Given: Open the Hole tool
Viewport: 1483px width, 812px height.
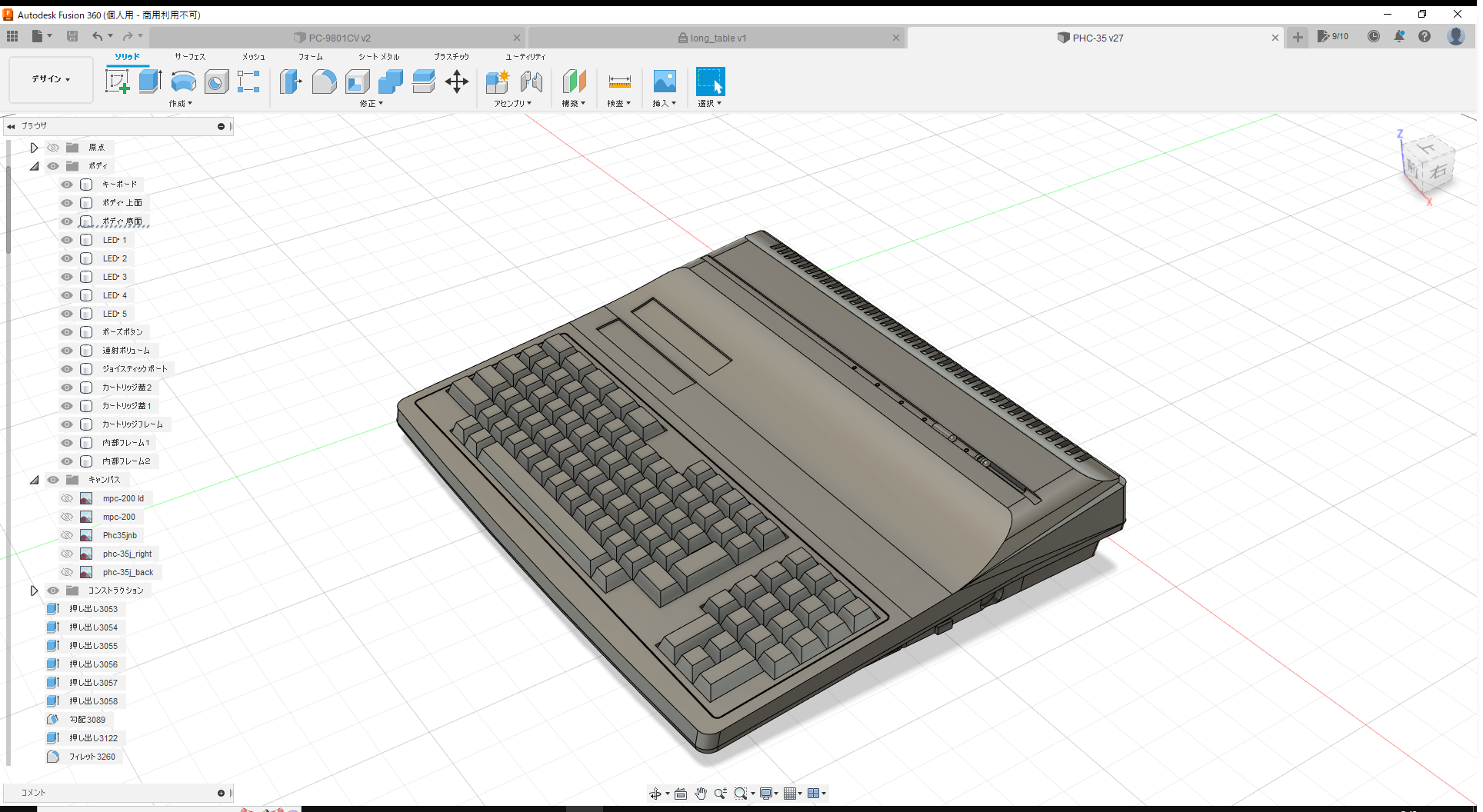Looking at the screenshot, I should point(216,82).
